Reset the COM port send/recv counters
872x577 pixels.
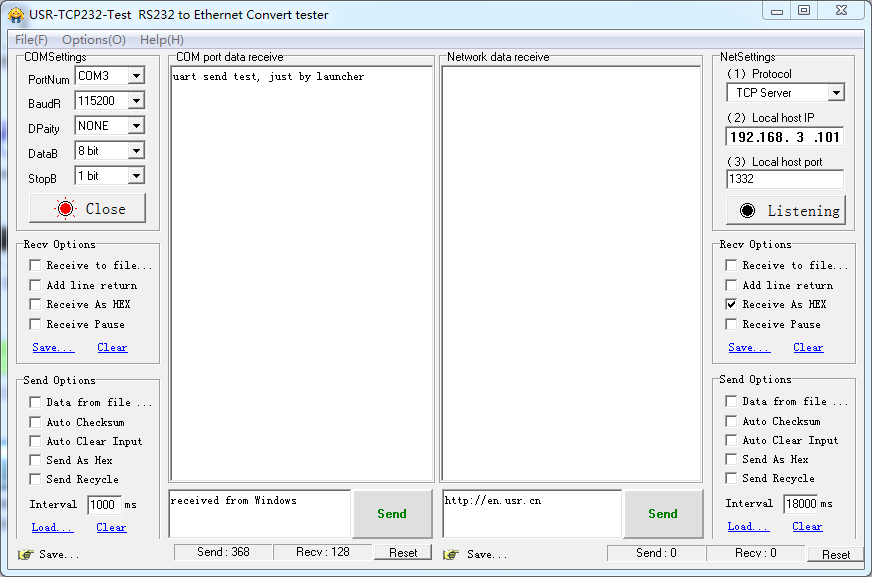pyautogui.click(x=403, y=553)
